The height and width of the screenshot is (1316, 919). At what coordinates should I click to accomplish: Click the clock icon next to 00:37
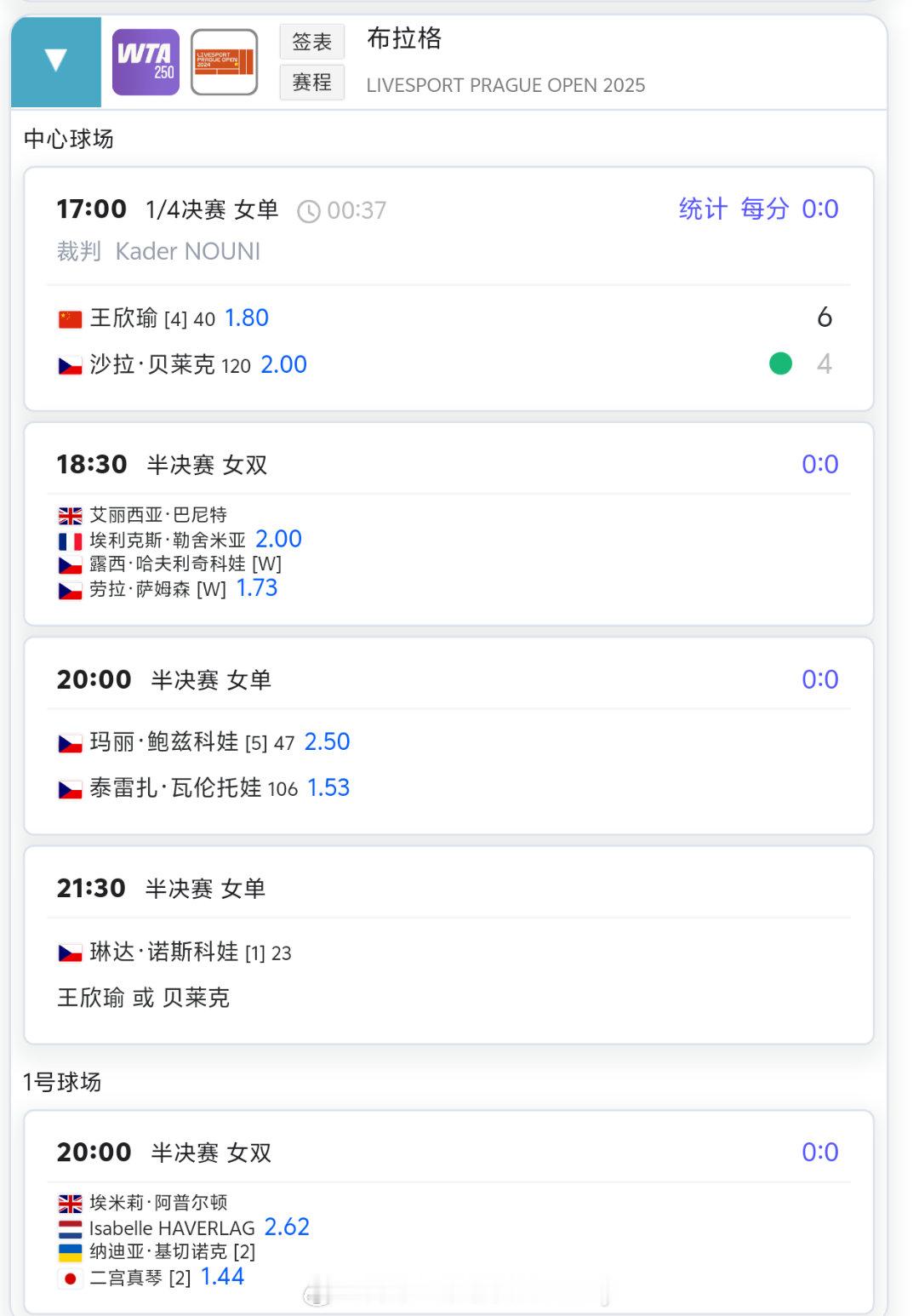pos(309,211)
